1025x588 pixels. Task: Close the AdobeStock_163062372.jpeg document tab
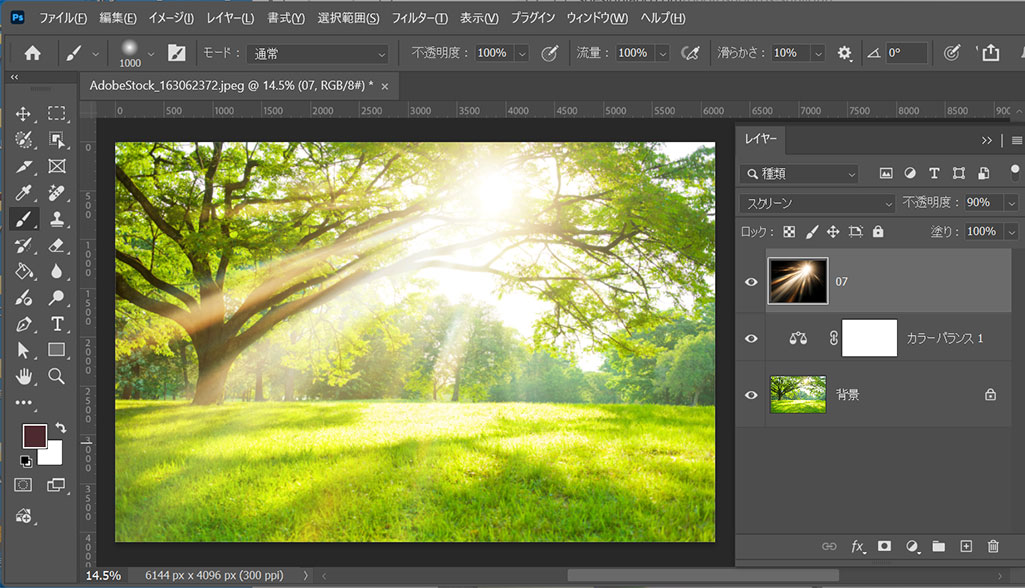pos(385,86)
